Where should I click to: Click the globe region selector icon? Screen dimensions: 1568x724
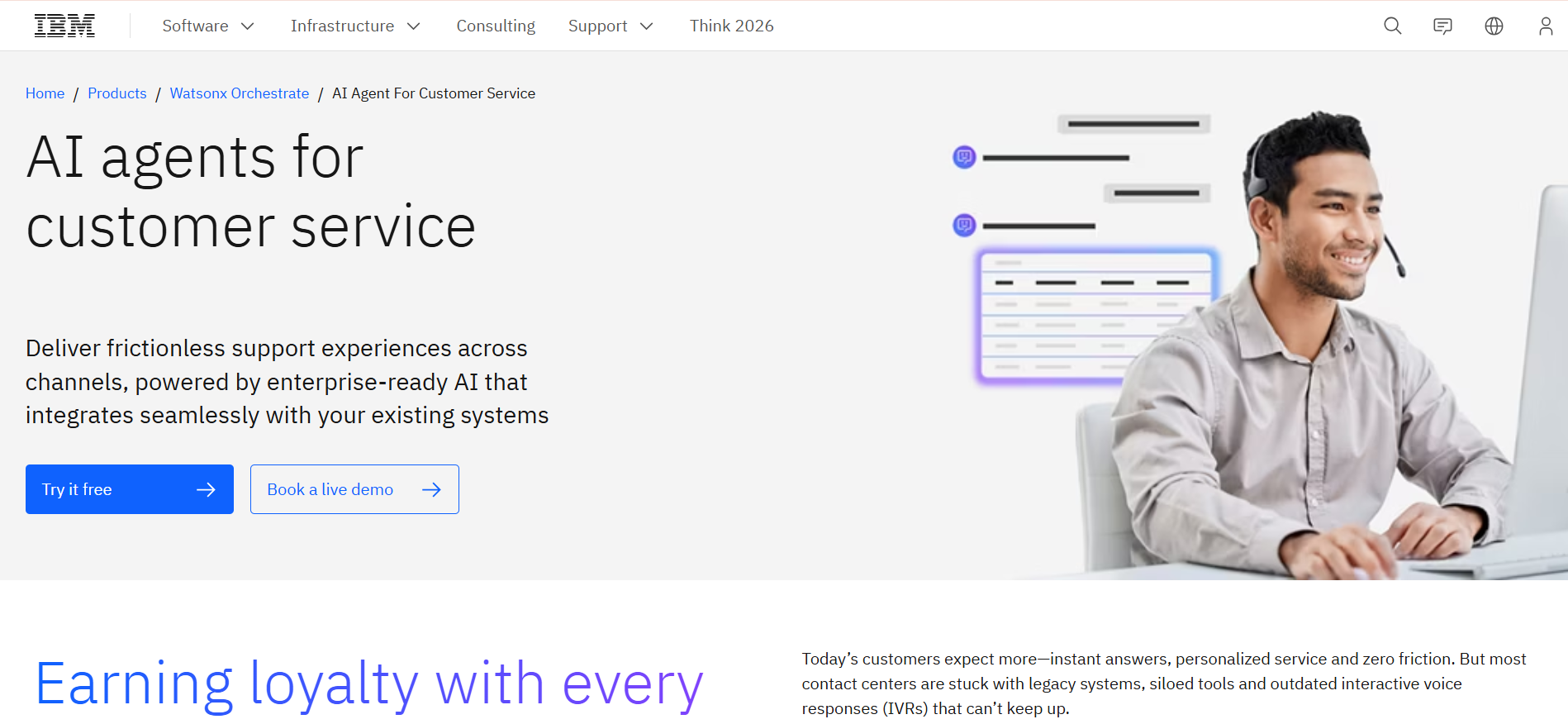[x=1494, y=26]
